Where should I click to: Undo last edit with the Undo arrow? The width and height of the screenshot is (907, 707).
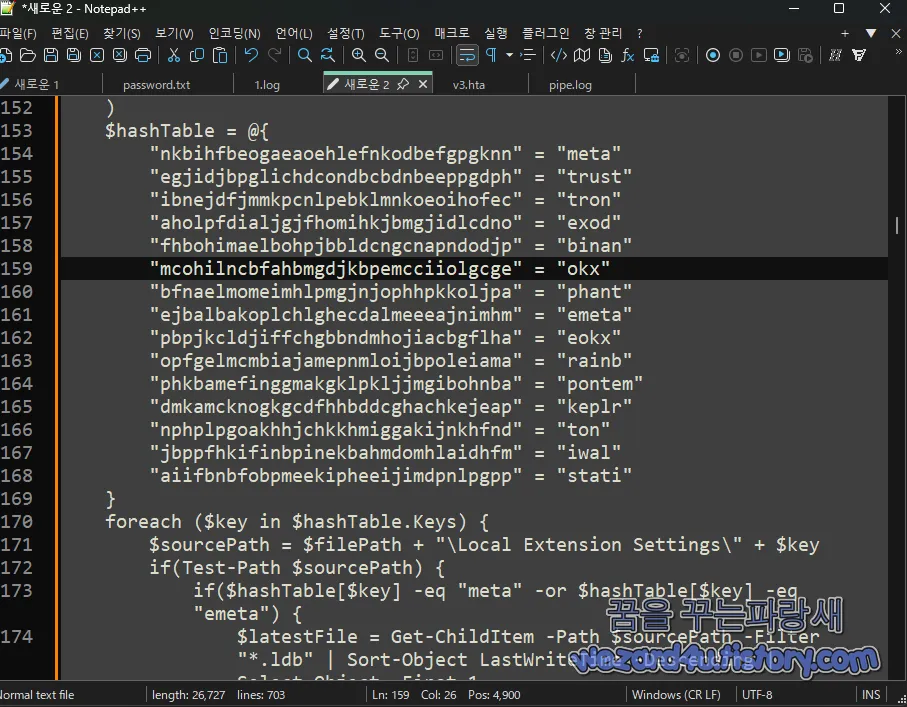(x=251, y=55)
